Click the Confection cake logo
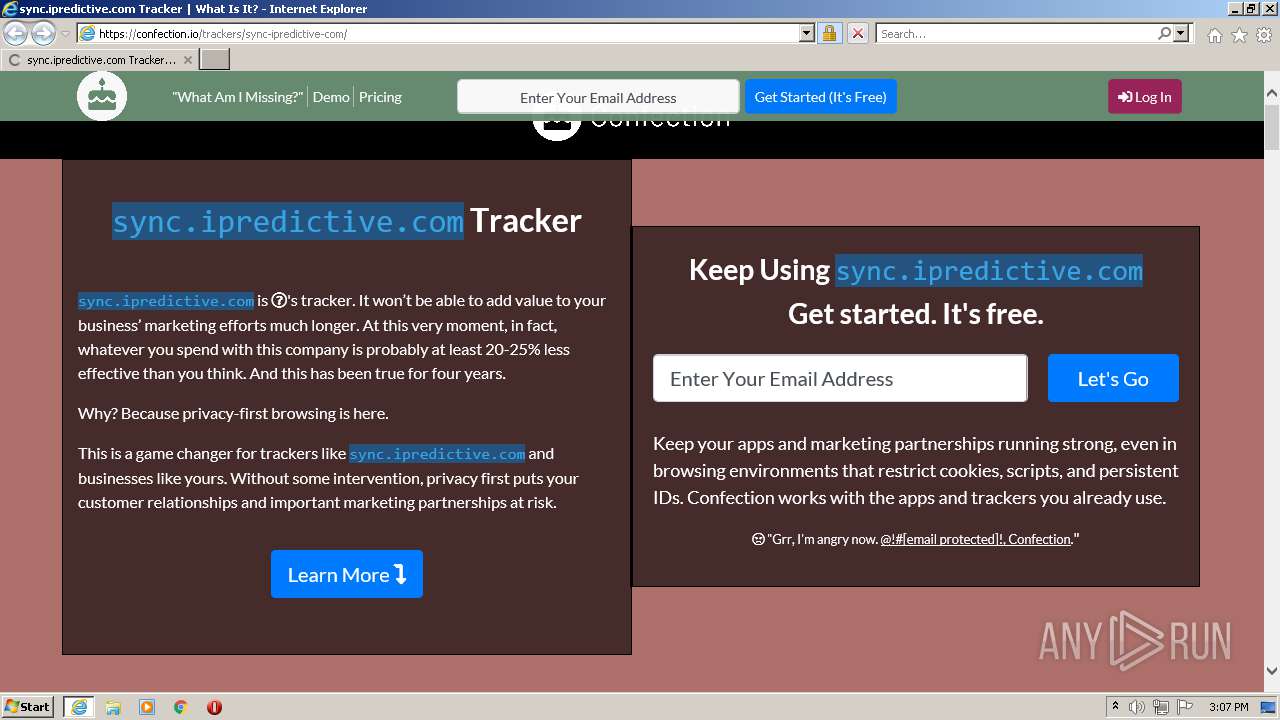This screenshot has height=720, width=1280. 102,97
